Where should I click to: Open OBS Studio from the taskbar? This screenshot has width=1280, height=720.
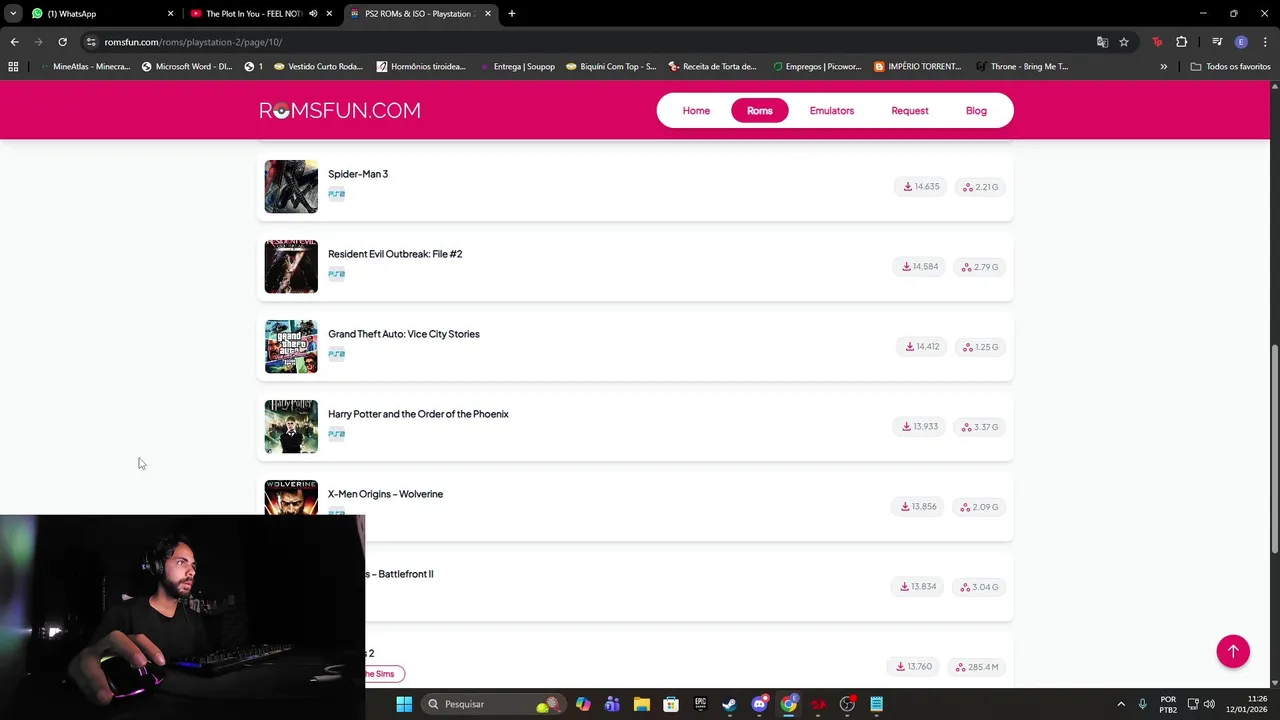[847, 704]
